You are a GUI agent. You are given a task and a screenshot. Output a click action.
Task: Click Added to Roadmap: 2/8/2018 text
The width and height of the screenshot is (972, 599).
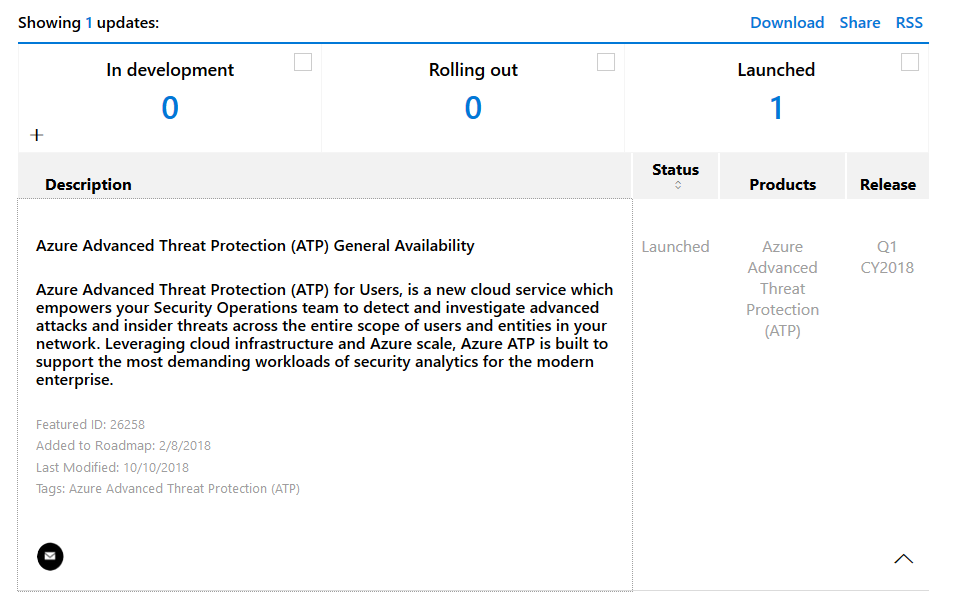123,446
